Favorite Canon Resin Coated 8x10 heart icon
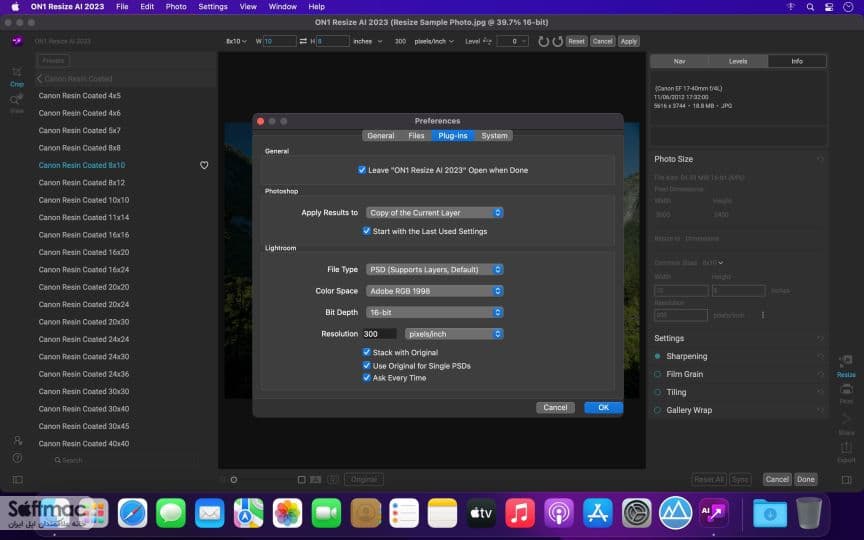The width and height of the screenshot is (864, 540). pyautogui.click(x=204, y=165)
